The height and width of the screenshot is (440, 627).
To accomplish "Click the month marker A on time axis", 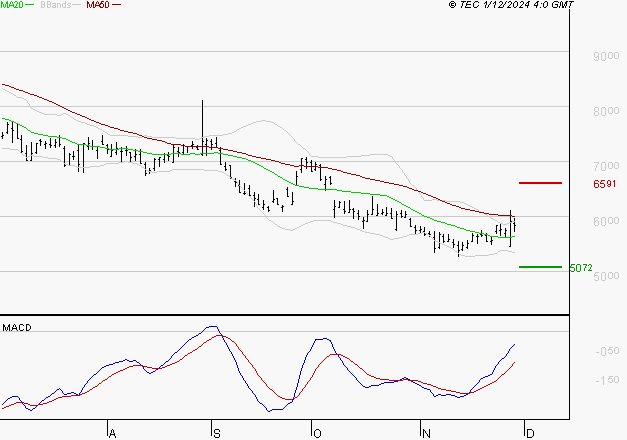I will [112, 432].
